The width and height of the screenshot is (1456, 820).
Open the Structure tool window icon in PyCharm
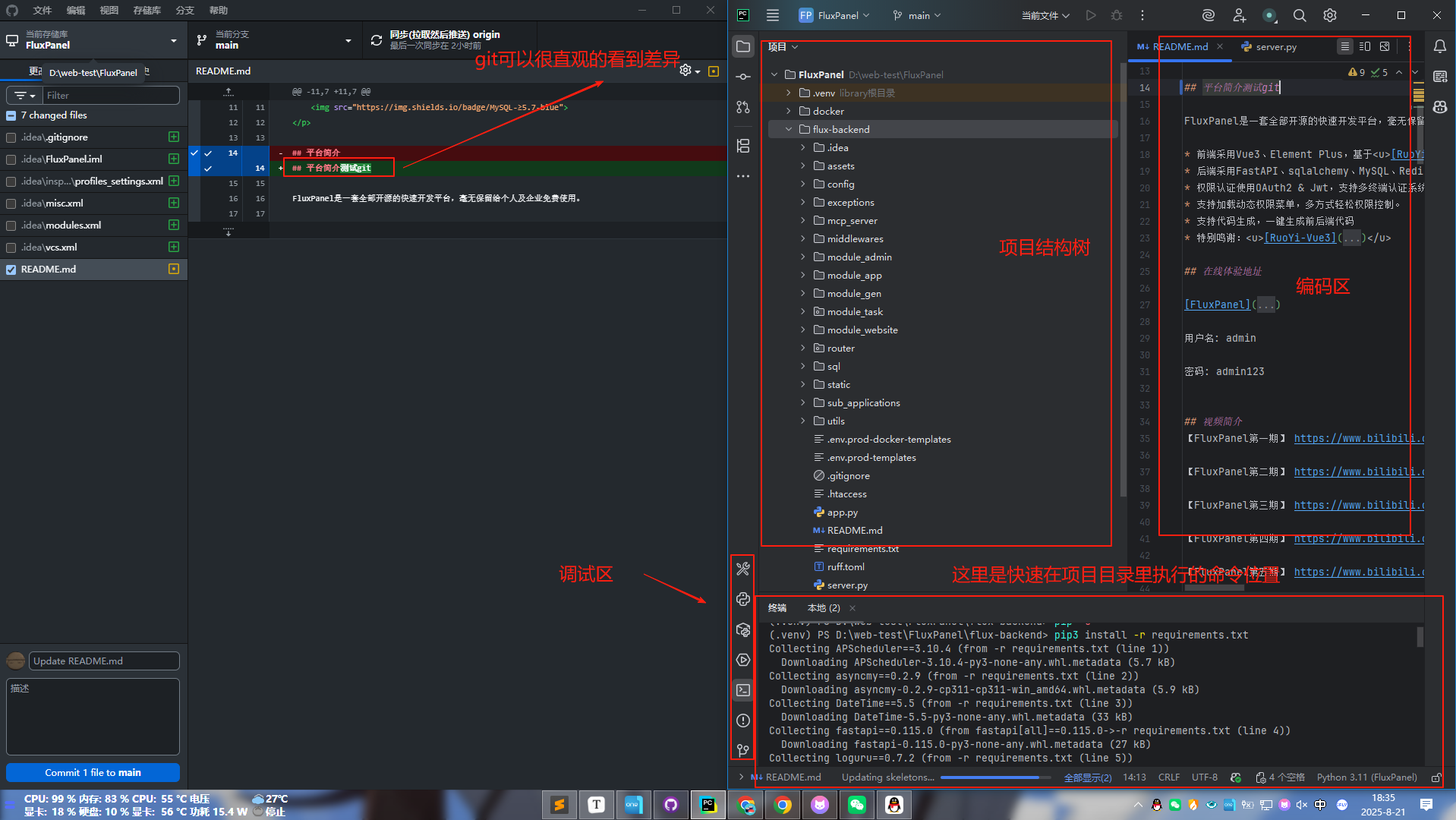point(743,146)
